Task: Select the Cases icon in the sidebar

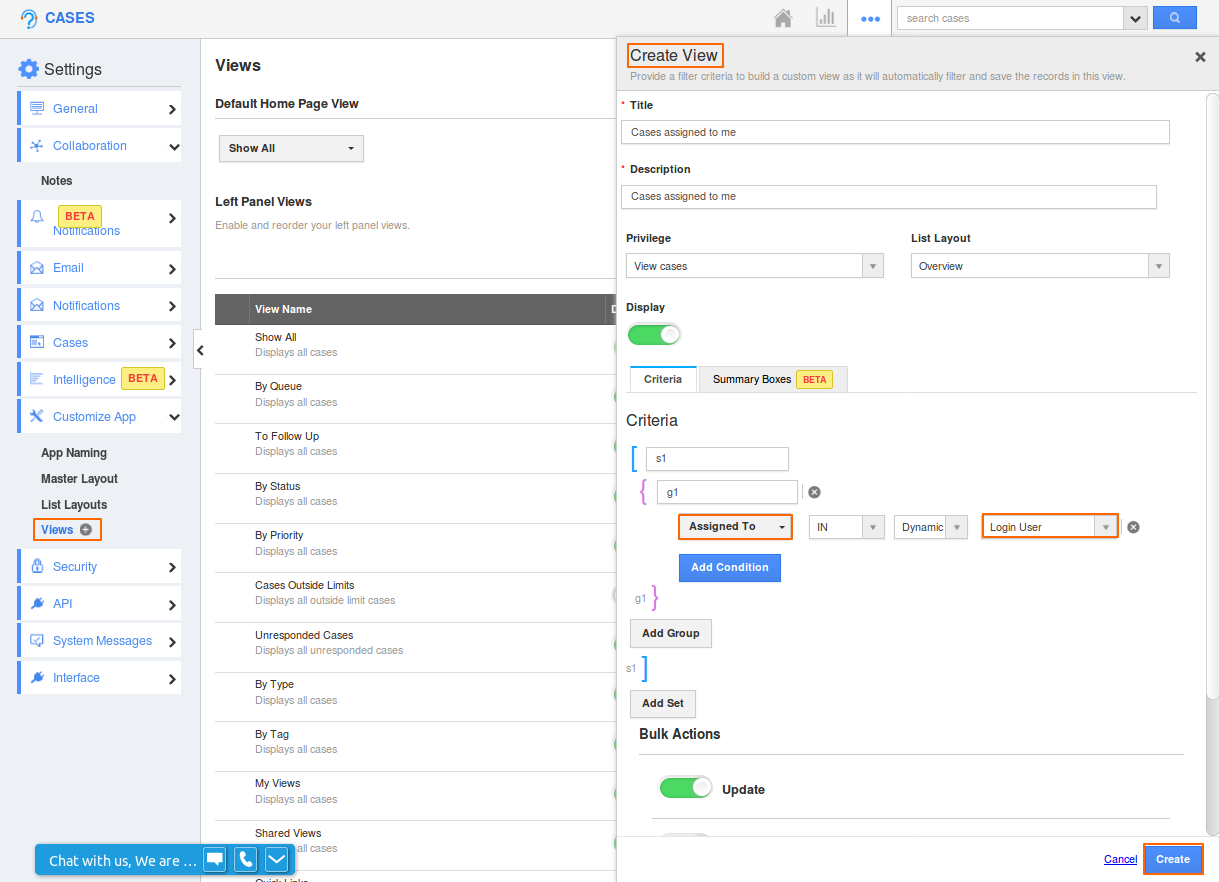Action: [x=37, y=342]
